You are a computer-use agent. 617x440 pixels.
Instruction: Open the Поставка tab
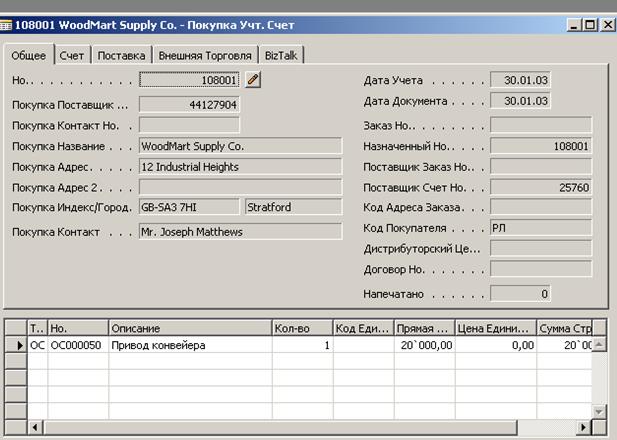click(x=121, y=56)
